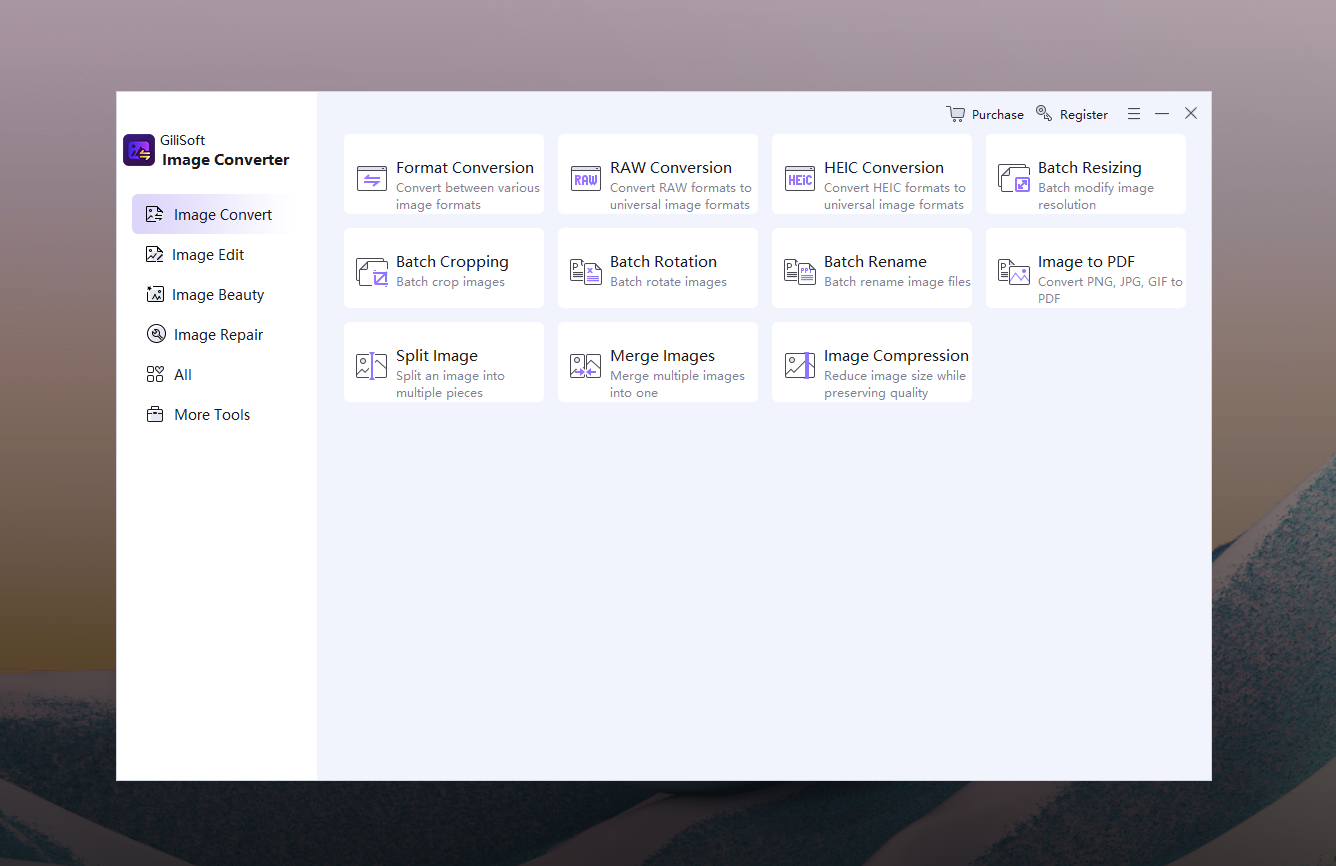
Task: Open Batch Resizing tool icon
Action: tap(1014, 179)
